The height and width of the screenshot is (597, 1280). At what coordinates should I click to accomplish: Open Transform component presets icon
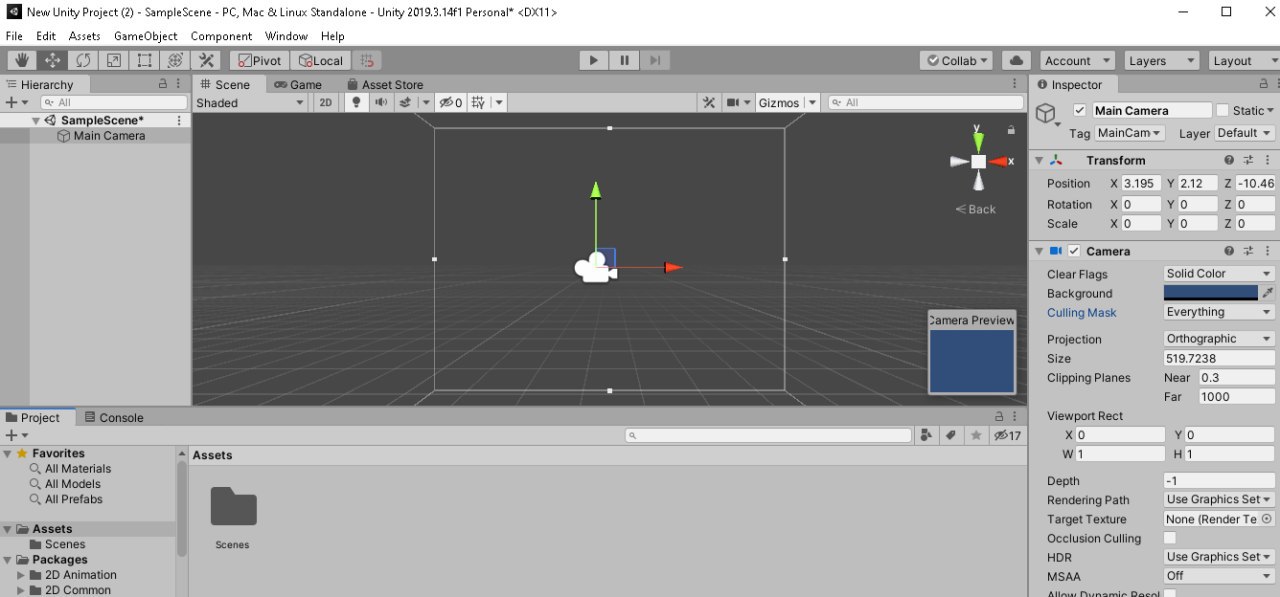tap(1248, 160)
